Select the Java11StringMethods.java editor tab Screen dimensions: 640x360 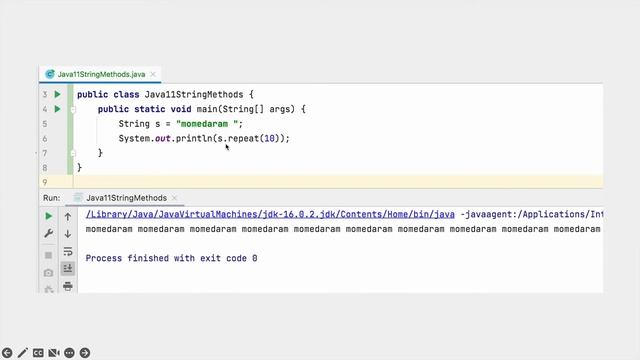point(101,74)
